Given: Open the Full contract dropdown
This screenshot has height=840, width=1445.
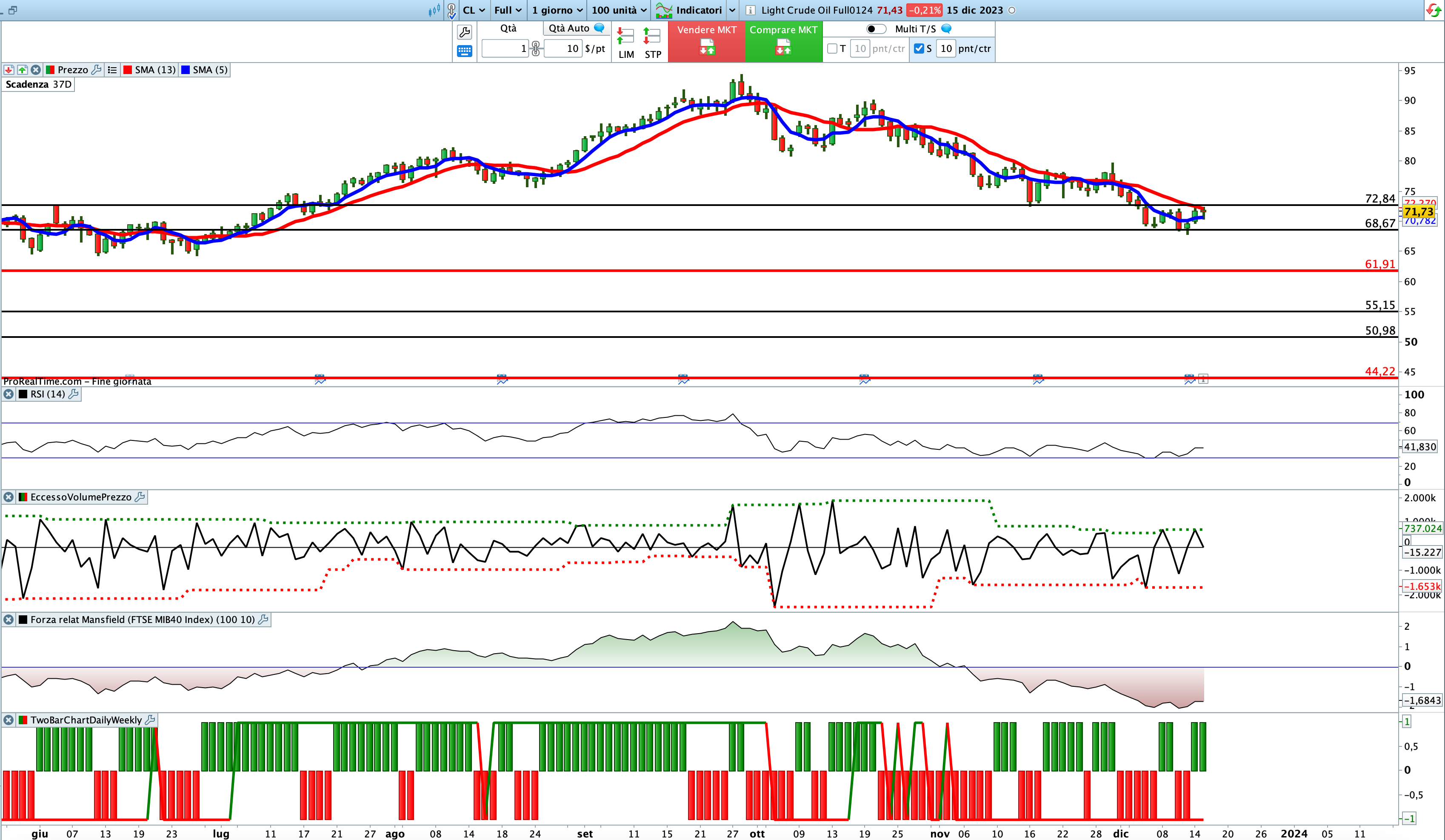Looking at the screenshot, I should (x=508, y=10).
